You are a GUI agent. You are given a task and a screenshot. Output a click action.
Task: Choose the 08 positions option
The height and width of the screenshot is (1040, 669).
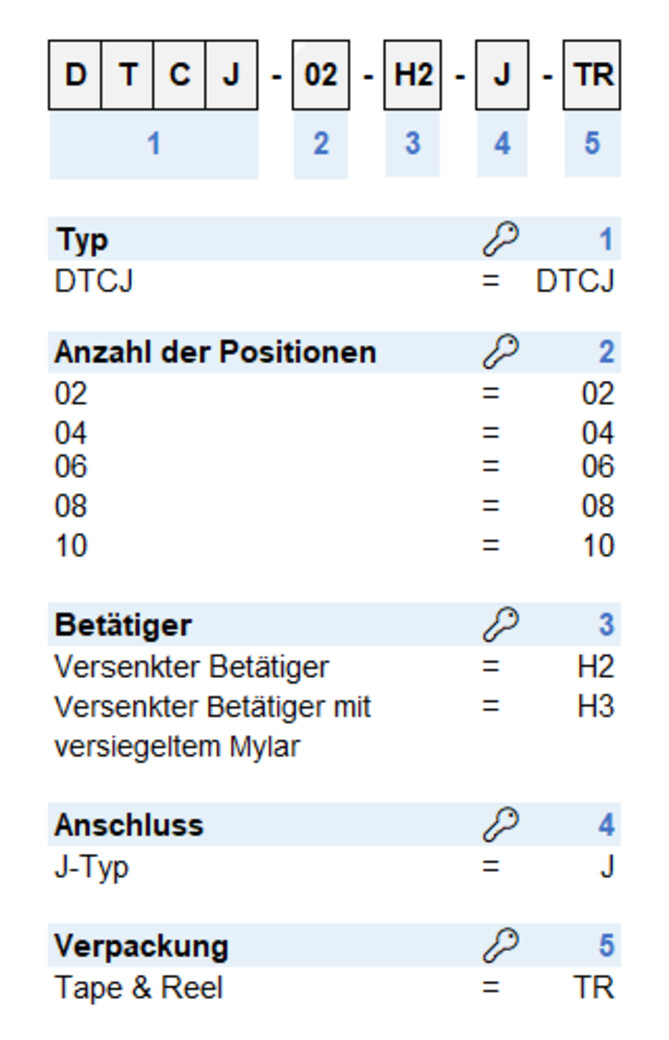click(x=334, y=506)
